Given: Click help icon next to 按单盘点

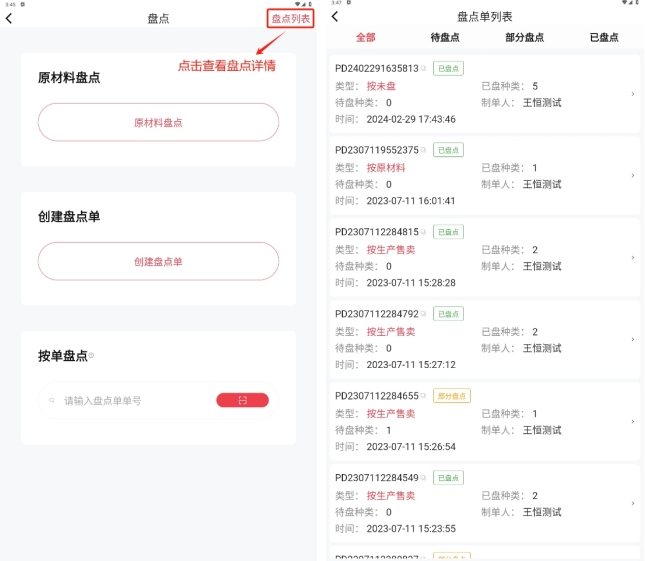Looking at the screenshot, I should click(x=91, y=355).
